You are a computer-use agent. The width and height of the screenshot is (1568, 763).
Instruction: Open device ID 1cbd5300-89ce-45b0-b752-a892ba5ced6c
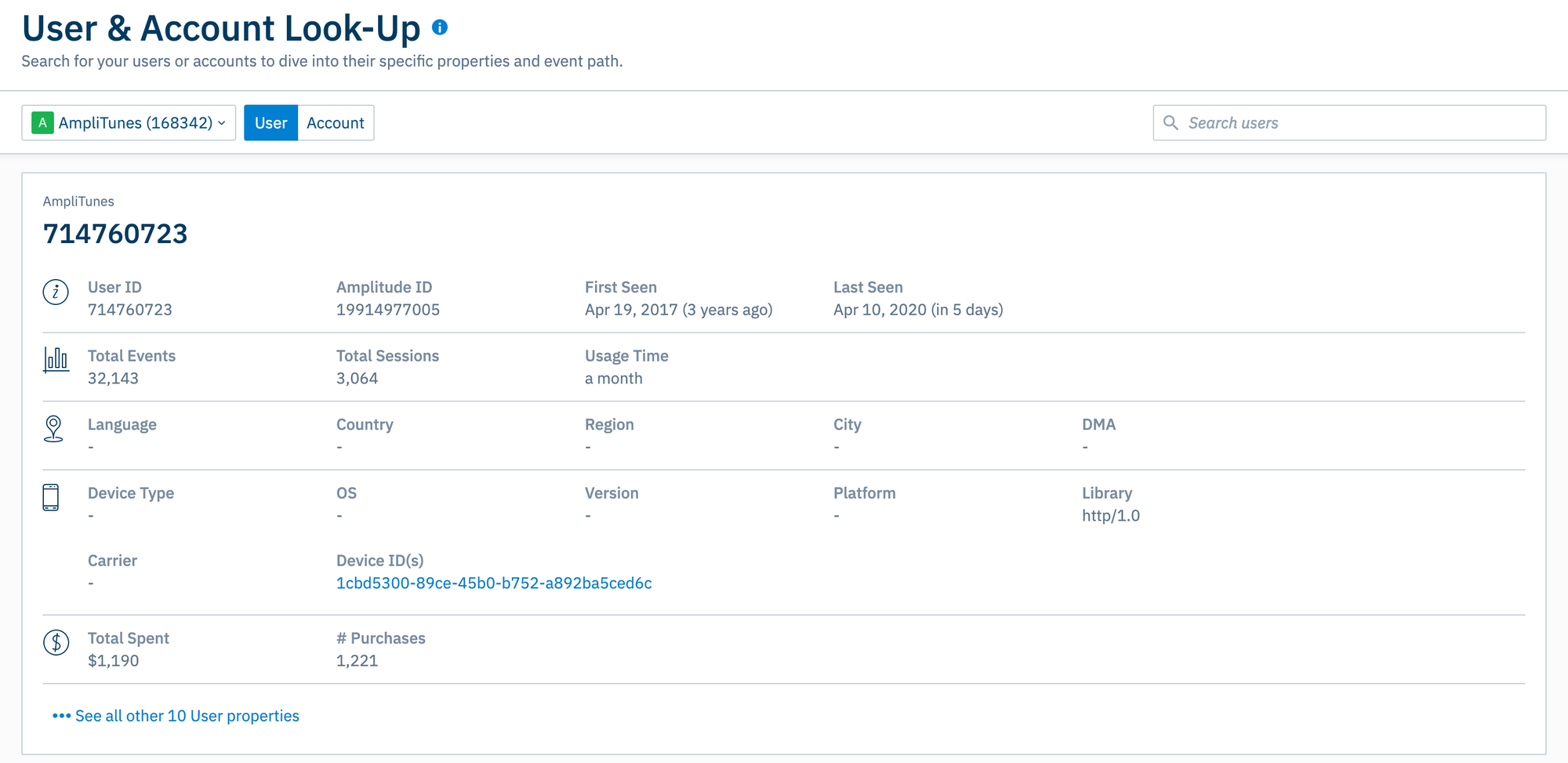tap(494, 583)
